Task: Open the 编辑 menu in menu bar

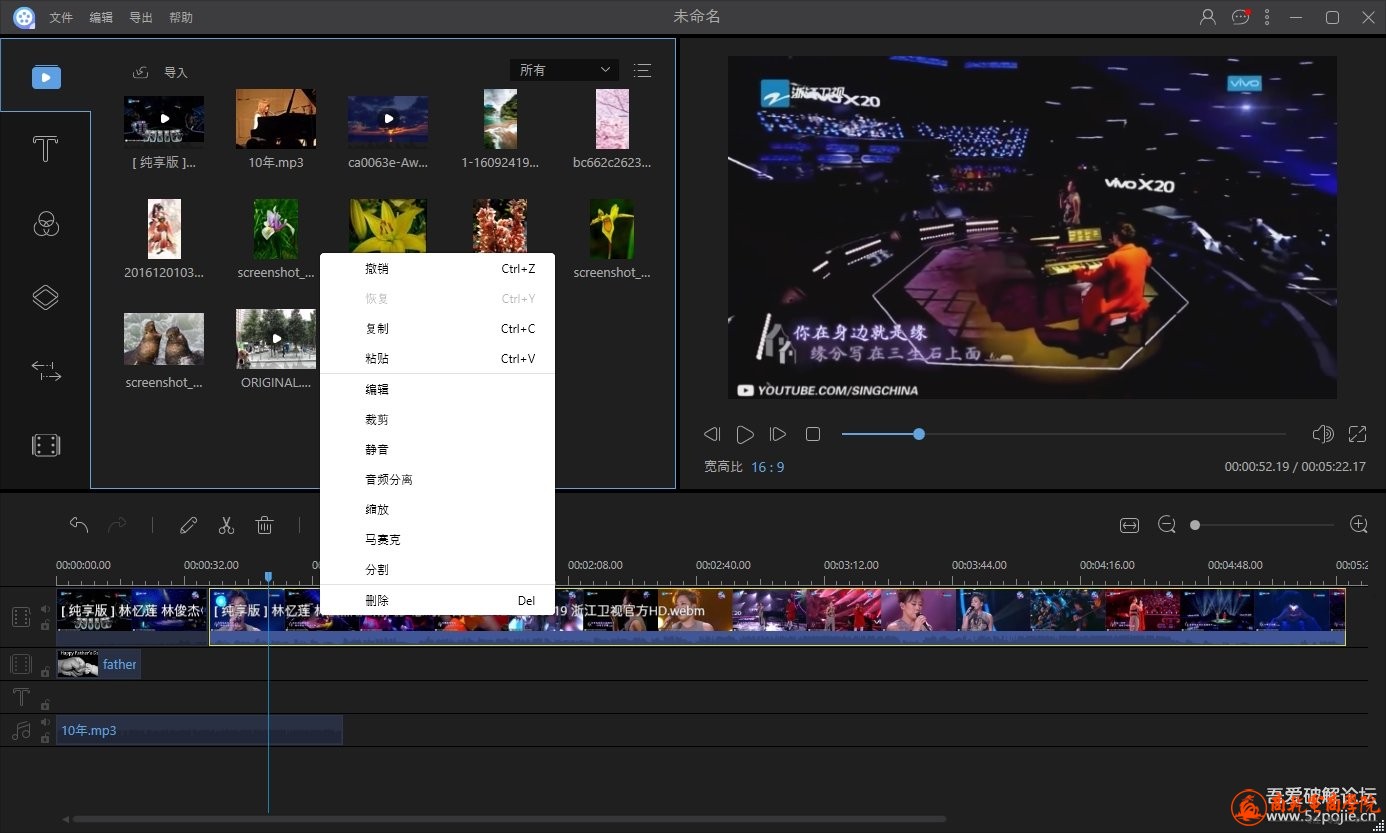Action: pos(101,18)
